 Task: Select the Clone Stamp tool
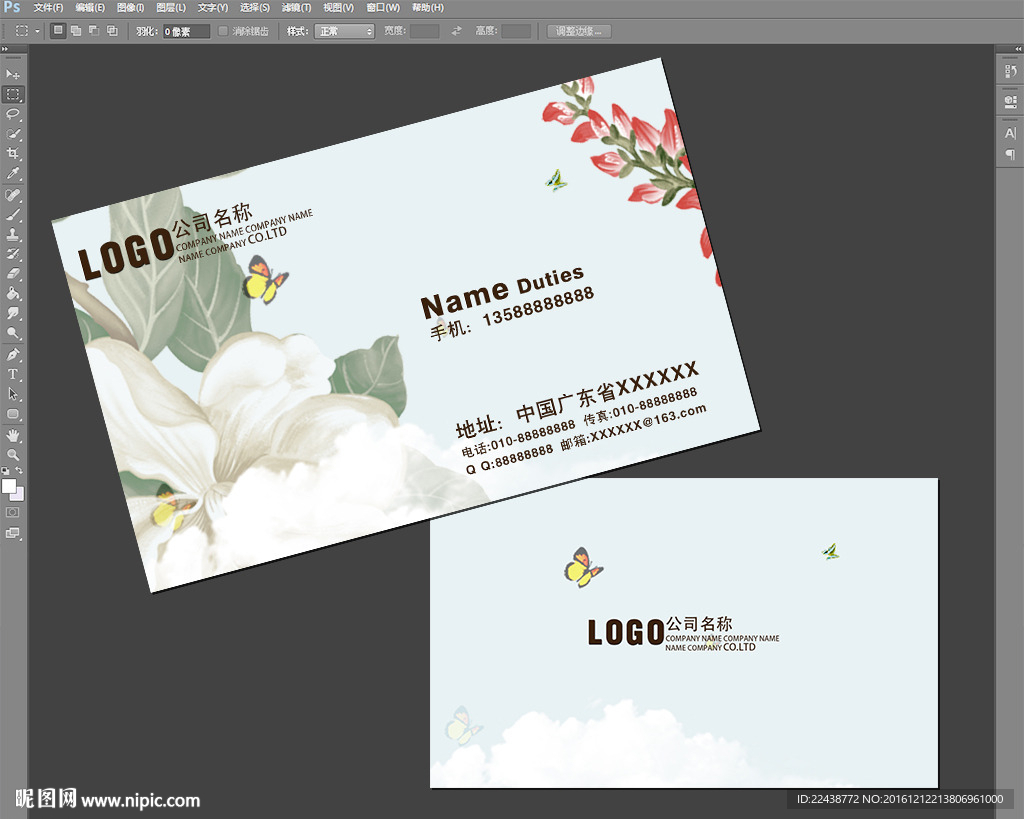[x=13, y=234]
